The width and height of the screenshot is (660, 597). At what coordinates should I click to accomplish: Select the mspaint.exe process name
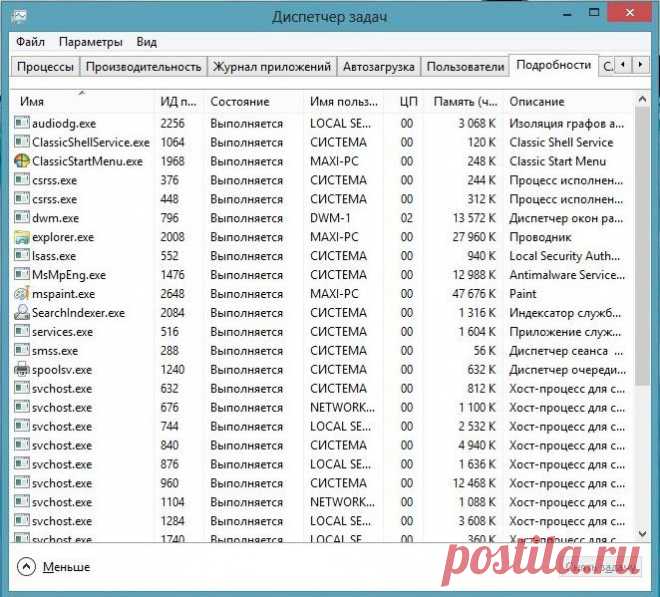click(64, 293)
